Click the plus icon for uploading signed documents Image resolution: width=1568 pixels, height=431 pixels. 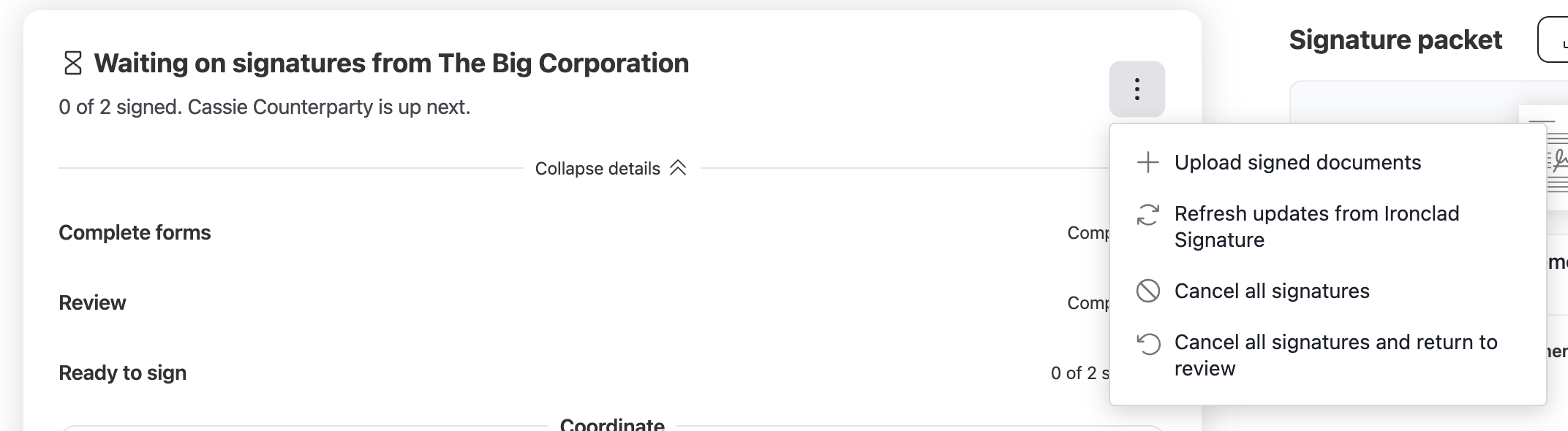coord(1148,162)
